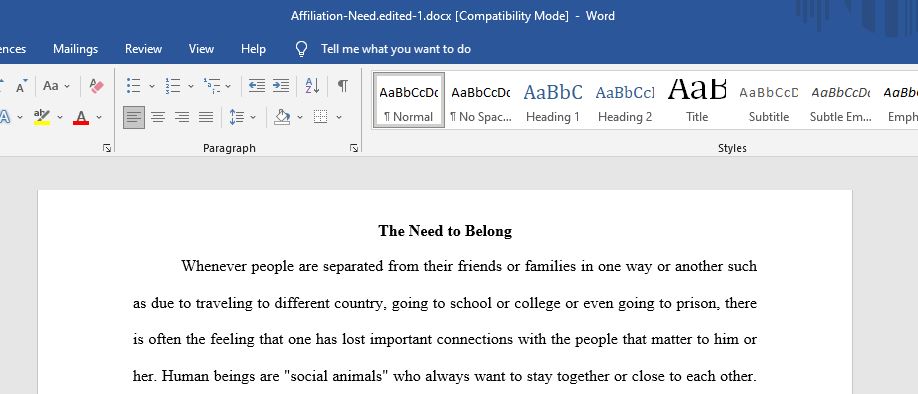Expand font color dropdown arrow
The image size is (918, 394).
[99, 118]
